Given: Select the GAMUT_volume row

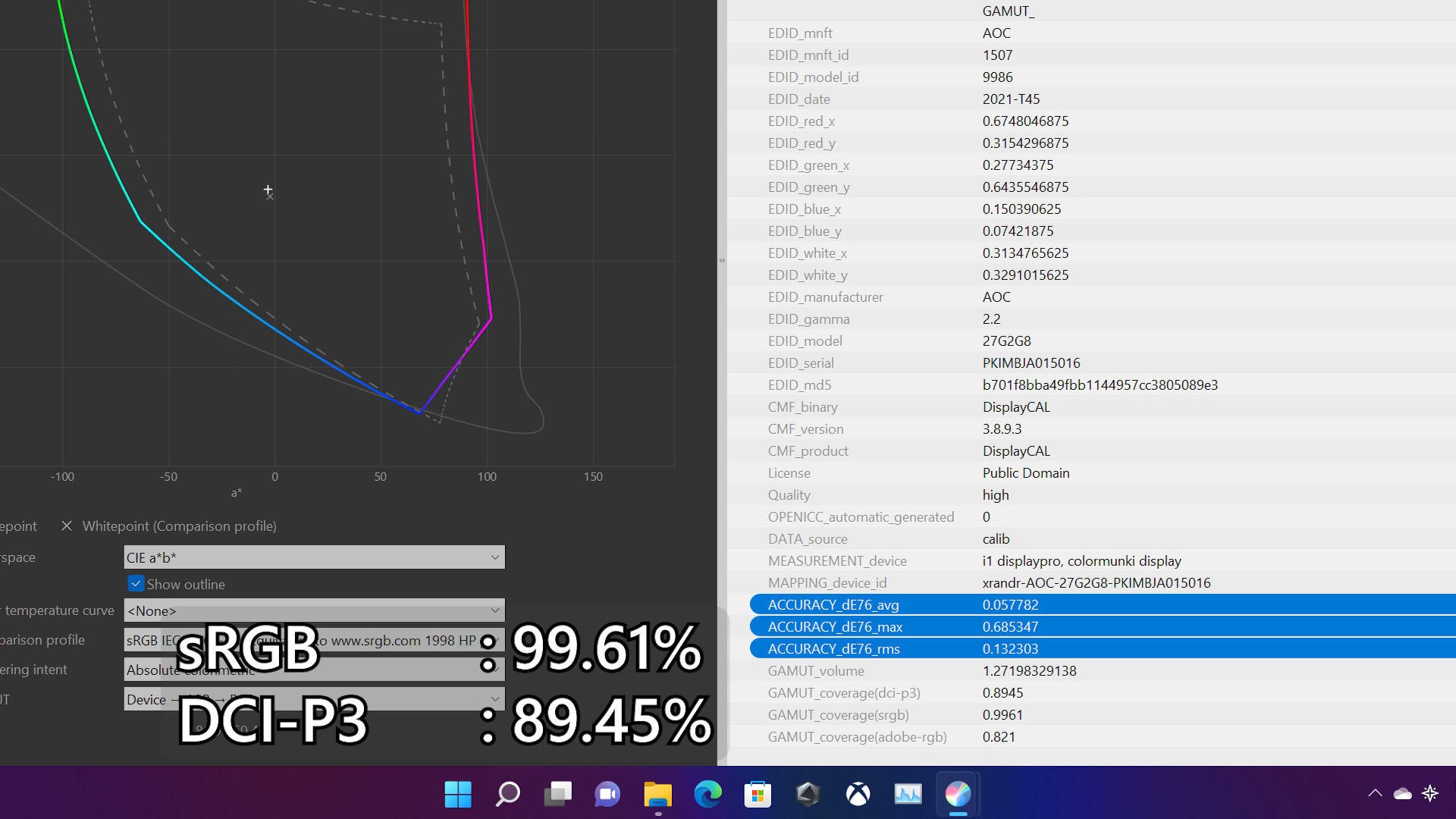Looking at the screenshot, I should coord(1091,670).
